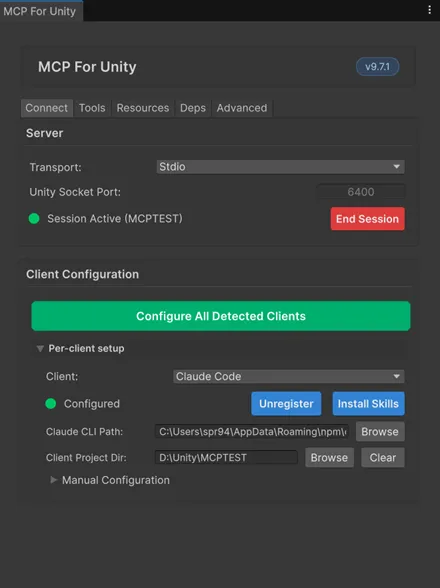Click the MCP For Unity panel title

pyautogui.click(x=87, y=67)
